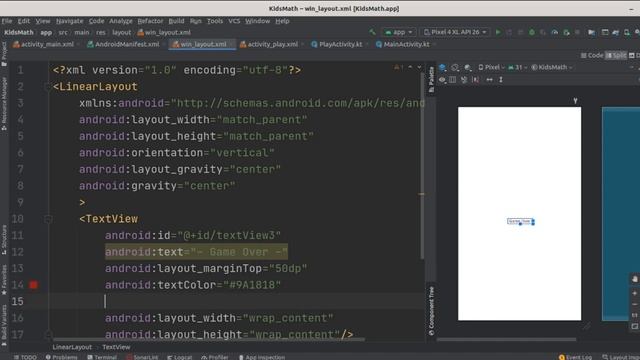
Task: Open the Navigate menu
Action: click(x=69, y=21)
